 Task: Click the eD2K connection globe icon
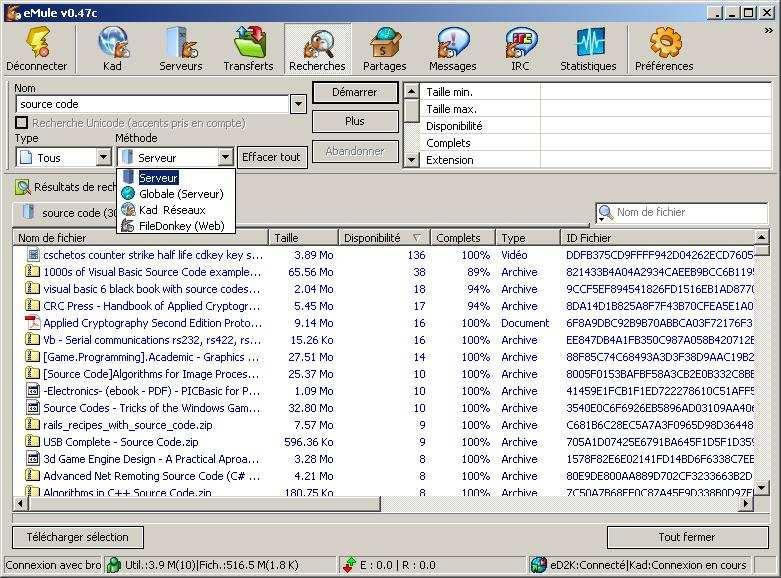[x=538, y=565]
